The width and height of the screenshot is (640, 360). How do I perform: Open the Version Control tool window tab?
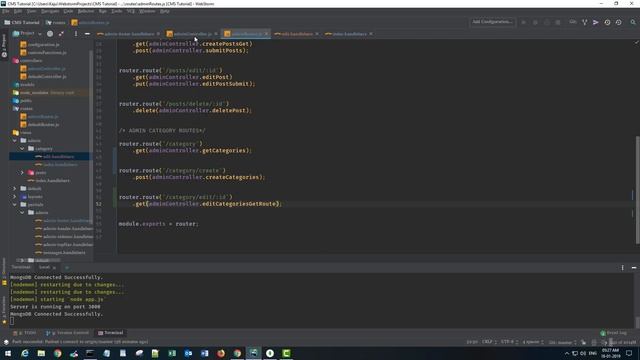(68, 333)
